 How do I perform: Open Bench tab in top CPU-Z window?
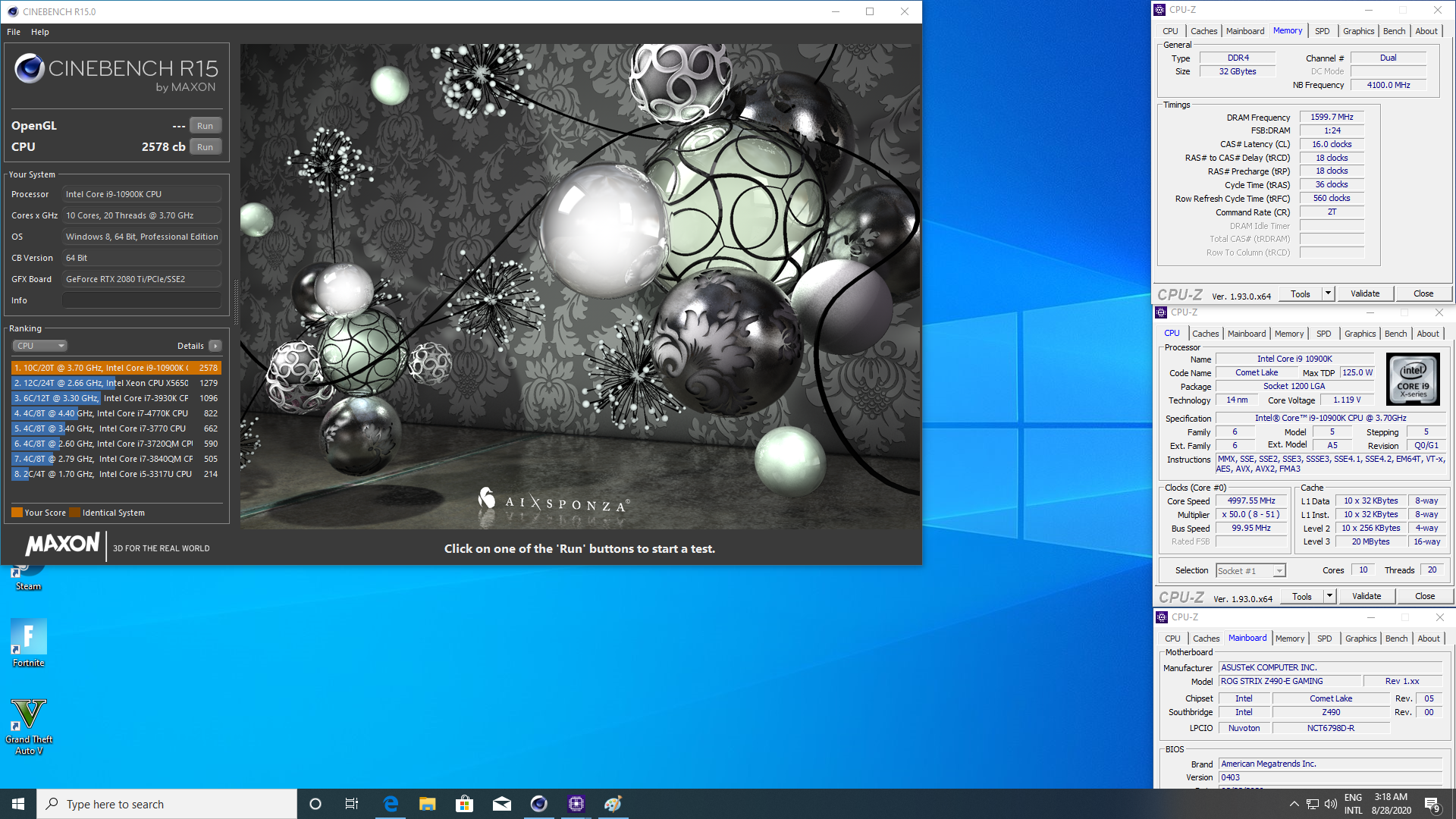click(1394, 31)
